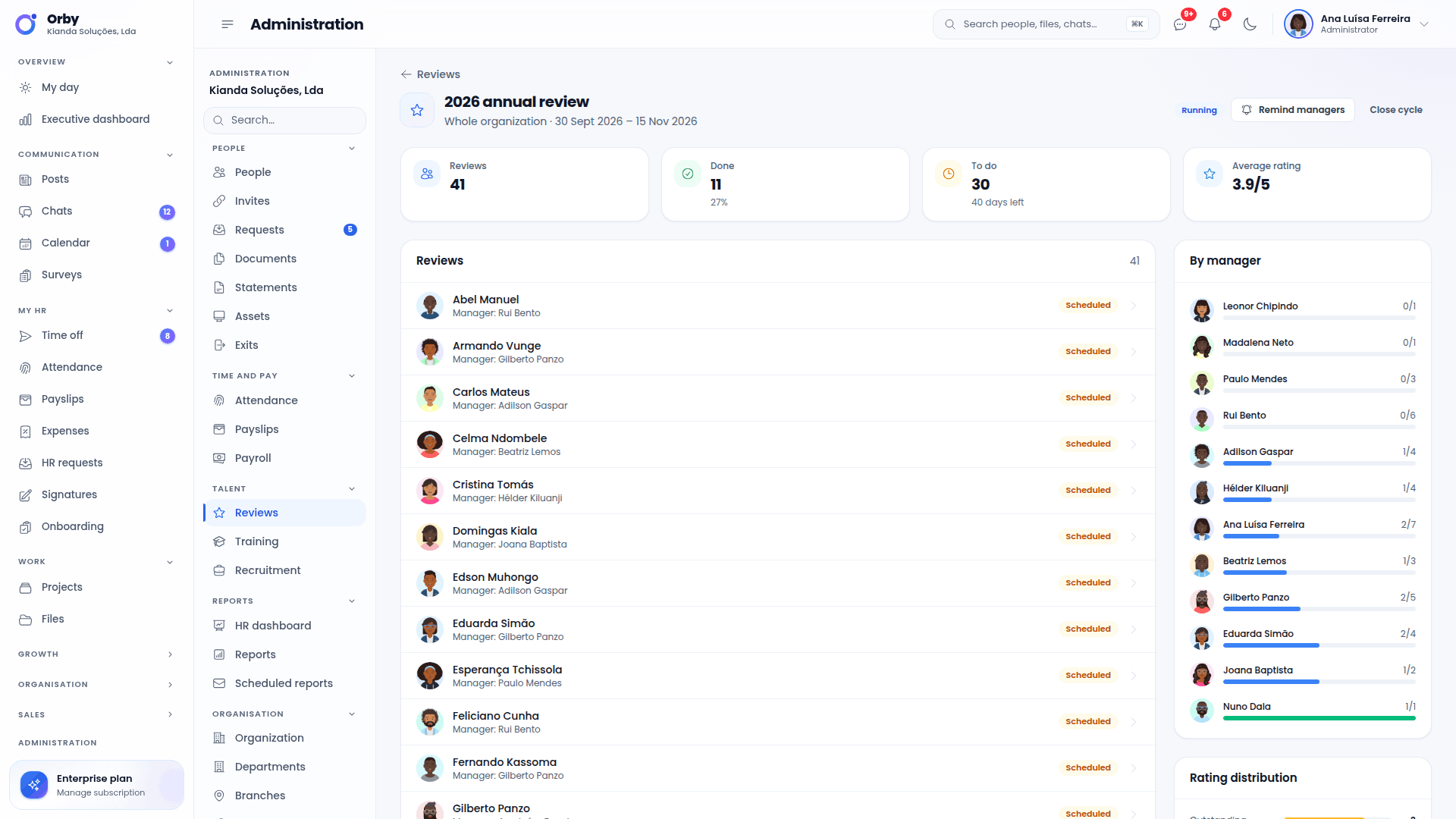Collapse sidebar with hamburger menu icon
1456x819 pixels.
[x=227, y=24]
